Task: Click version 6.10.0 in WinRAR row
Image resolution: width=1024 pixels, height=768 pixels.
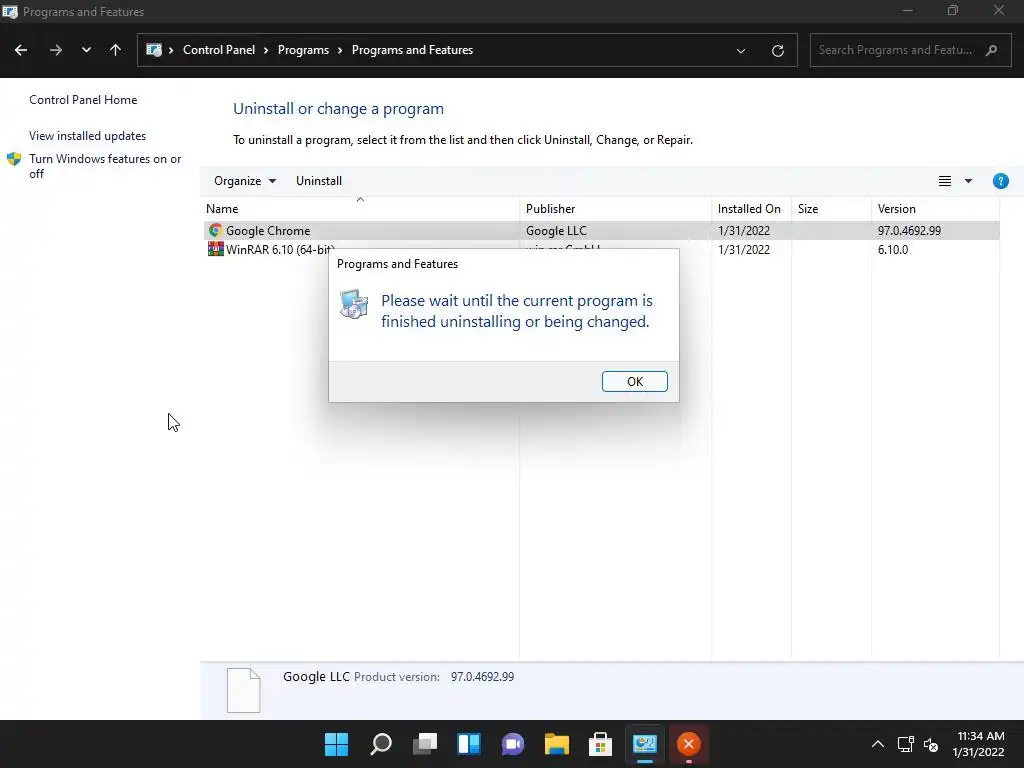Action: (893, 249)
